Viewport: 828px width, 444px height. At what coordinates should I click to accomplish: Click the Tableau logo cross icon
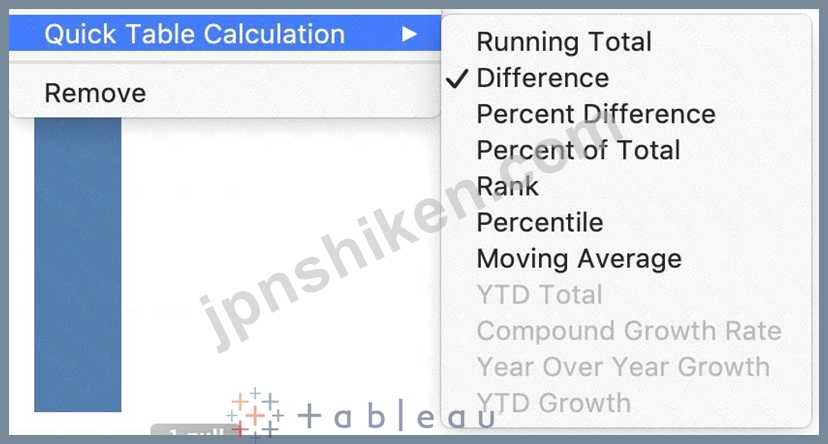click(255, 415)
